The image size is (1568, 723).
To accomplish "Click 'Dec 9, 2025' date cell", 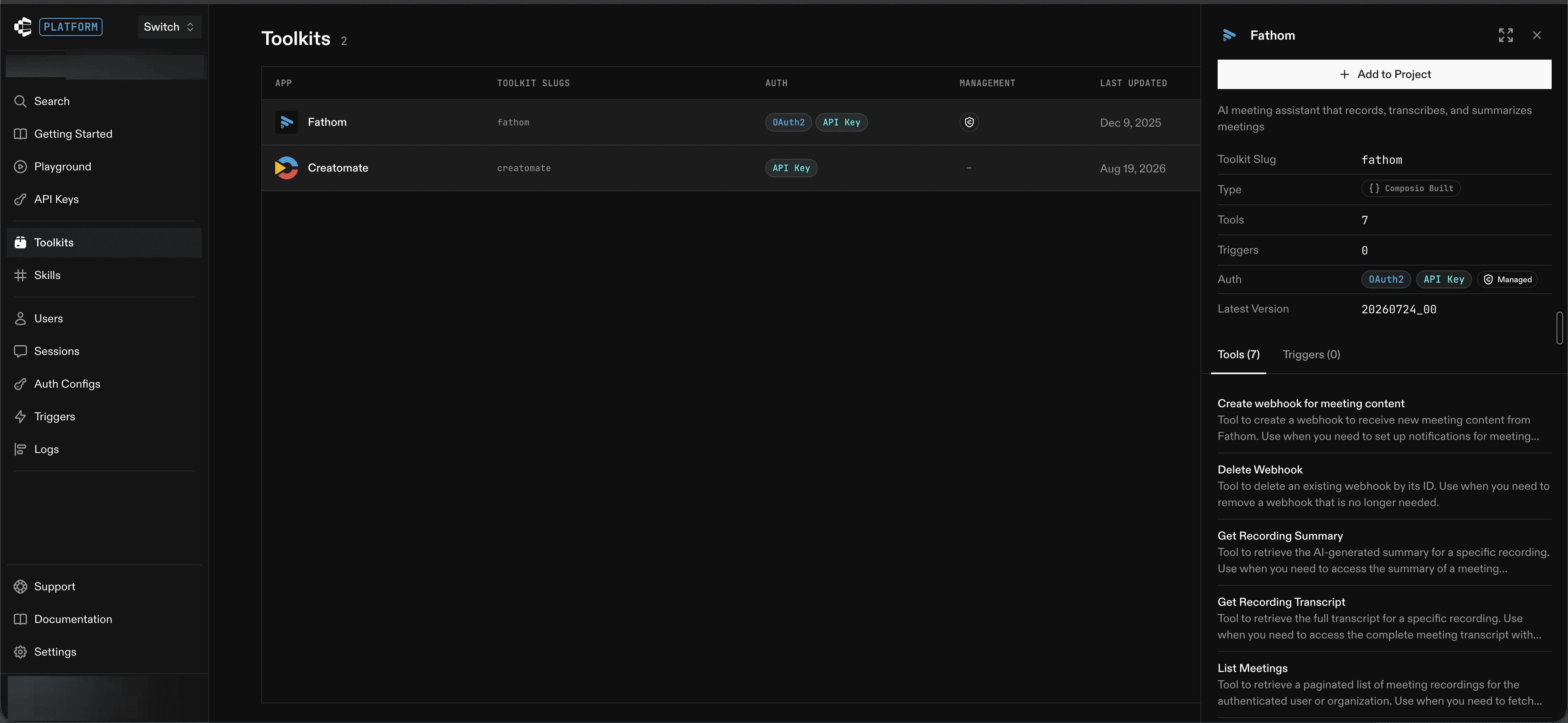I will tap(1130, 123).
